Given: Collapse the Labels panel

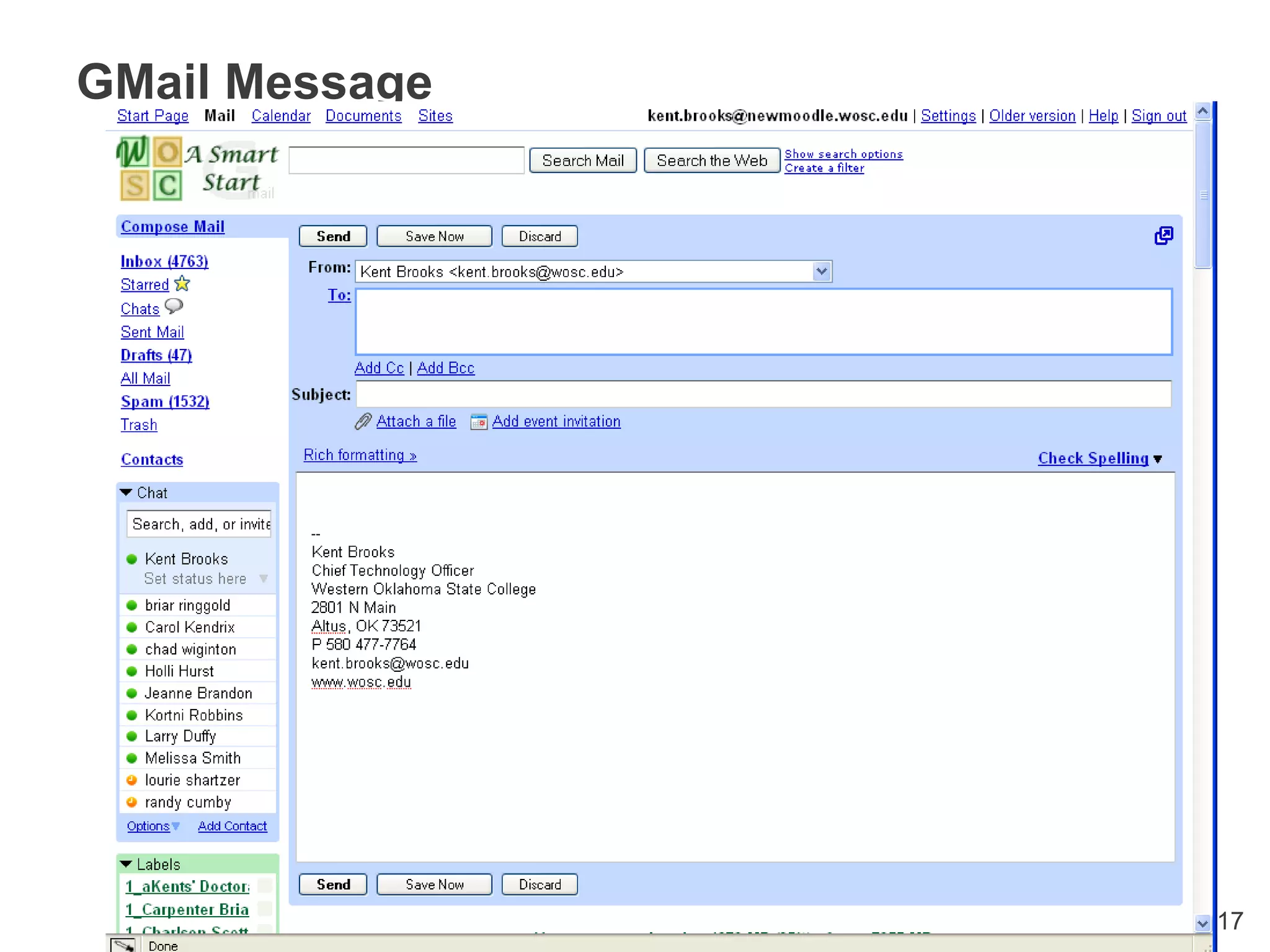Looking at the screenshot, I should coord(126,864).
